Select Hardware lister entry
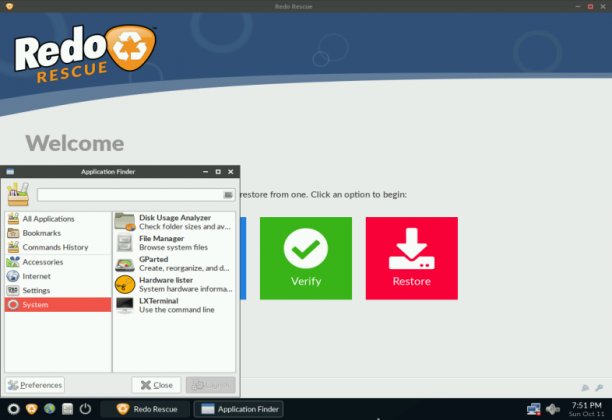612x420 pixels. tap(174, 284)
